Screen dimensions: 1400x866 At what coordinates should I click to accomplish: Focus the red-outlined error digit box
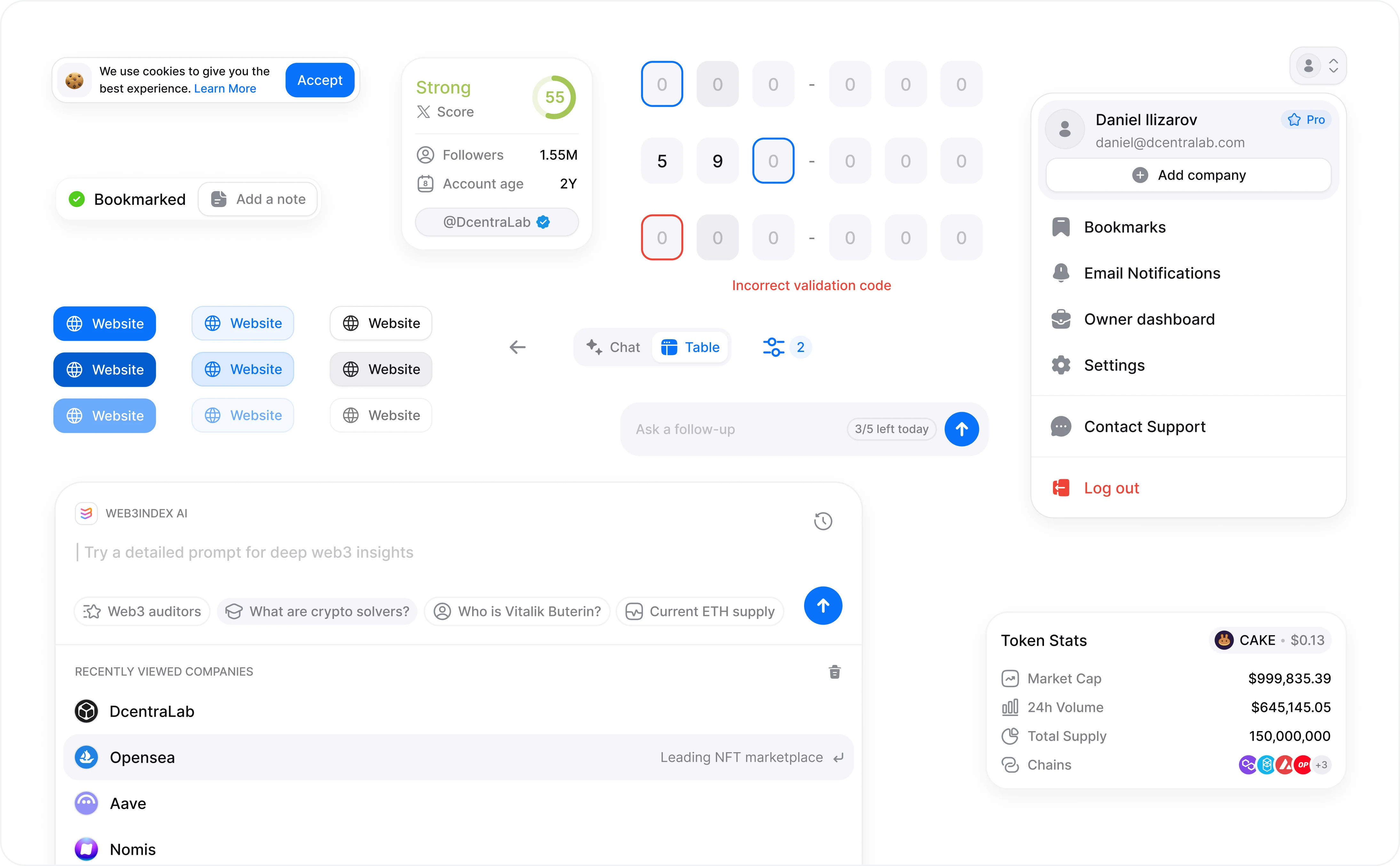tap(662, 238)
